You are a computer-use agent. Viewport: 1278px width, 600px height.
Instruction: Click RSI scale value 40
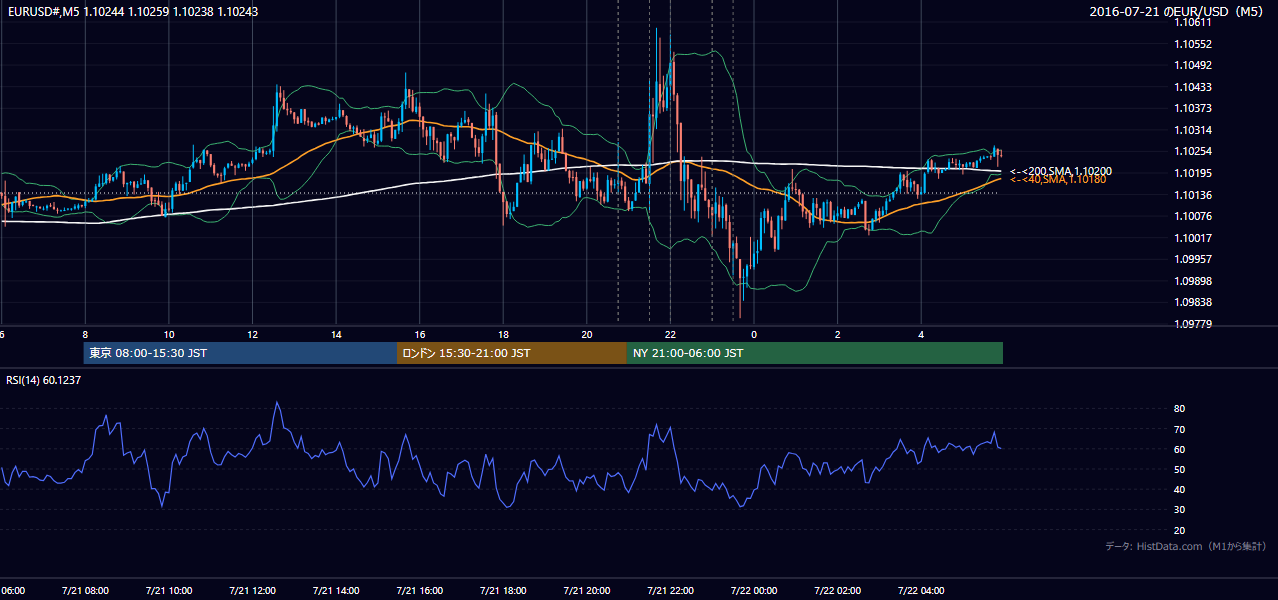(x=1180, y=489)
